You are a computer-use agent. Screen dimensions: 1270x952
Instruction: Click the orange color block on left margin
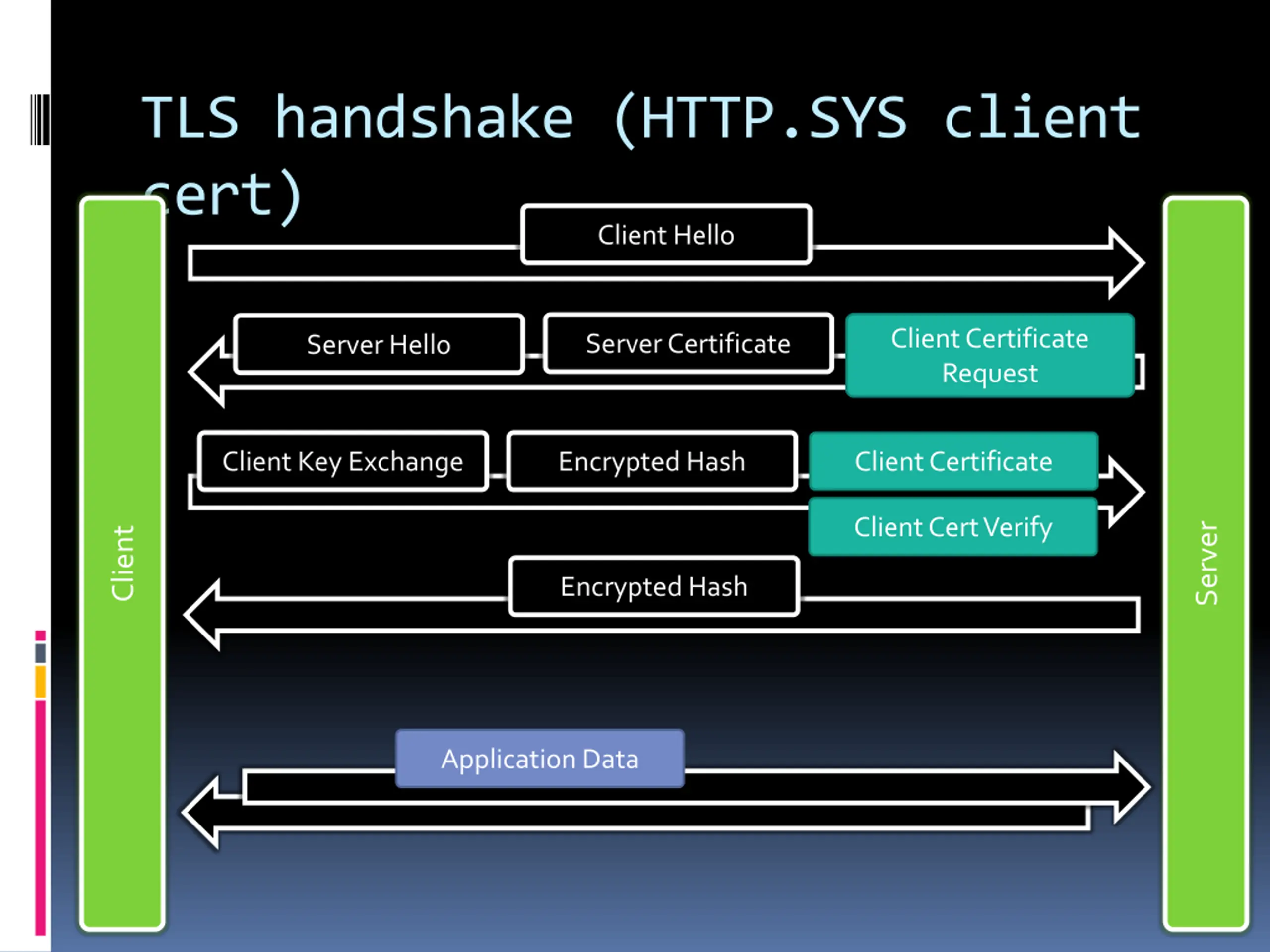[40, 682]
